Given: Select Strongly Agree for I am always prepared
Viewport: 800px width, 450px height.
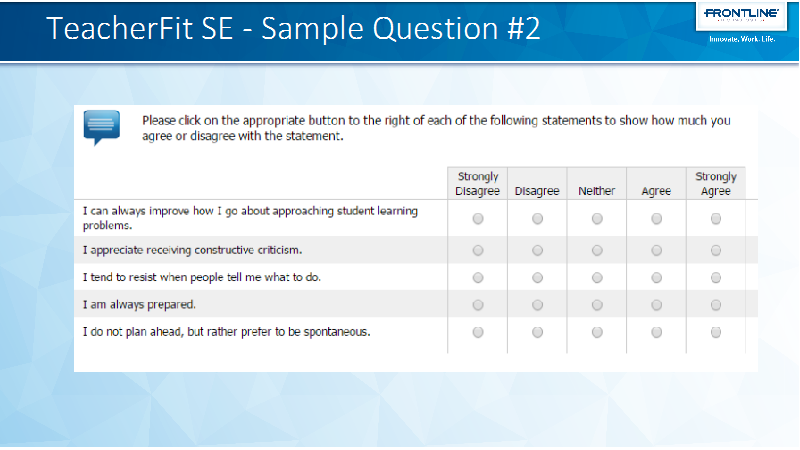Looking at the screenshot, I should click(x=716, y=305).
